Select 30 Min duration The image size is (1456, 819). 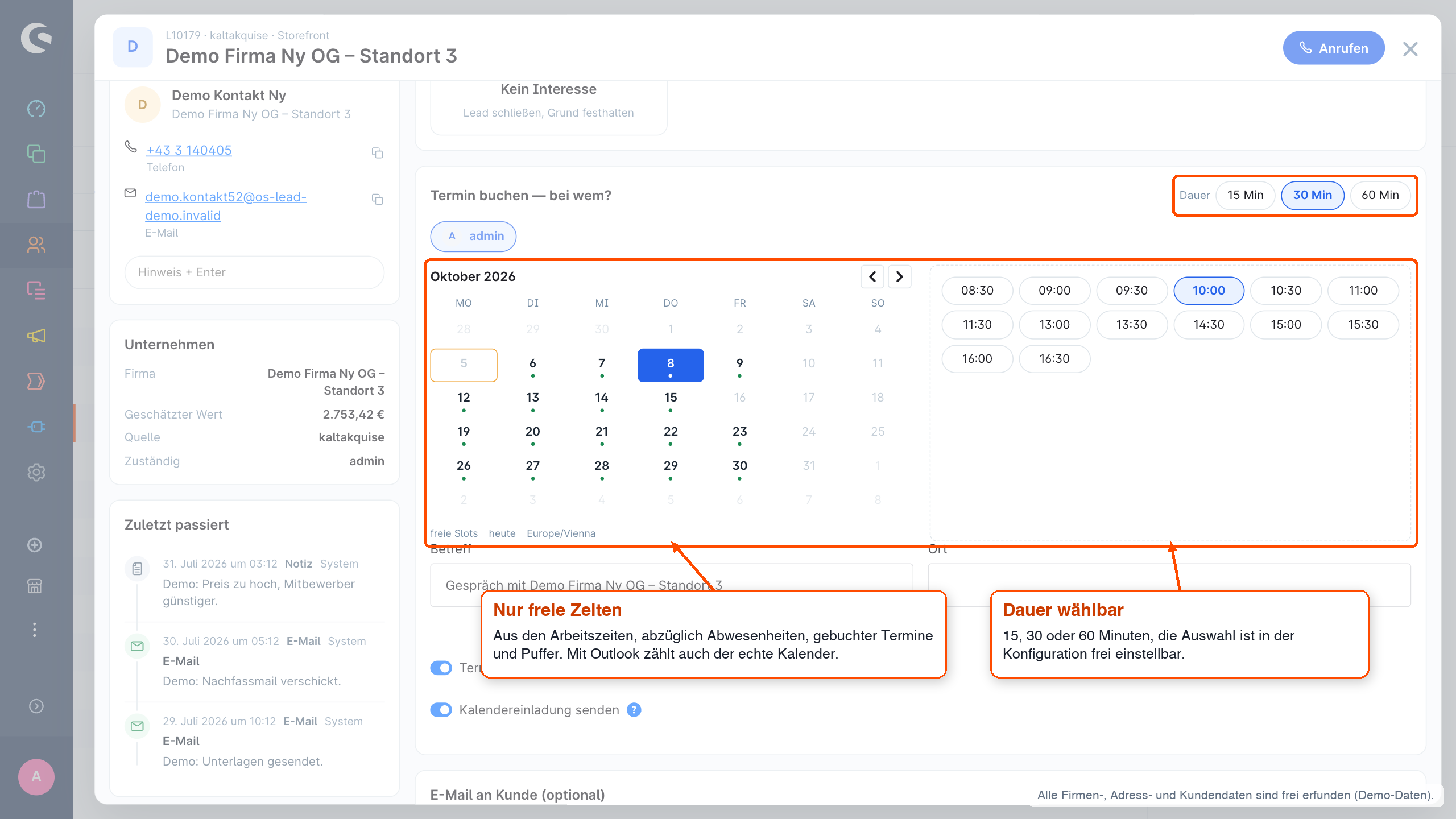click(1312, 195)
